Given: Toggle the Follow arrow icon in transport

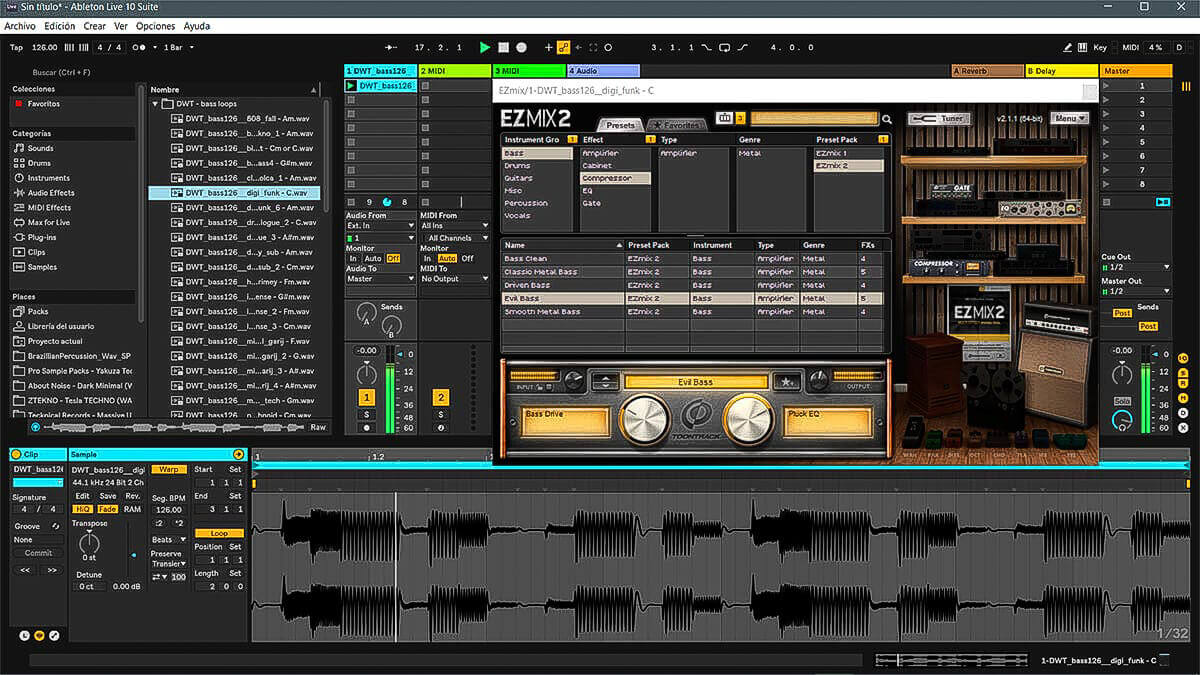Looking at the screenshot, I should coord(392,47).
